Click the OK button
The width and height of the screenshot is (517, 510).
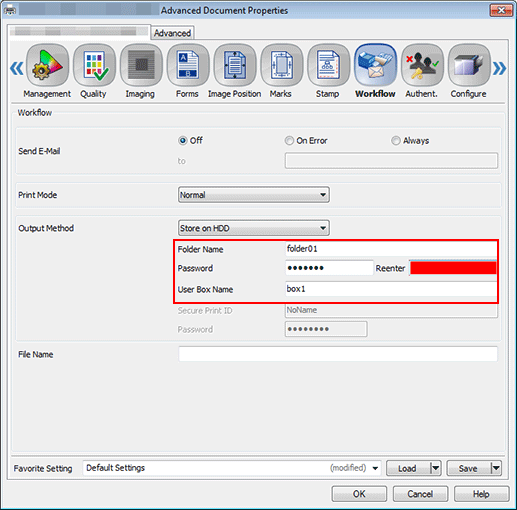[x=359, y=494]
